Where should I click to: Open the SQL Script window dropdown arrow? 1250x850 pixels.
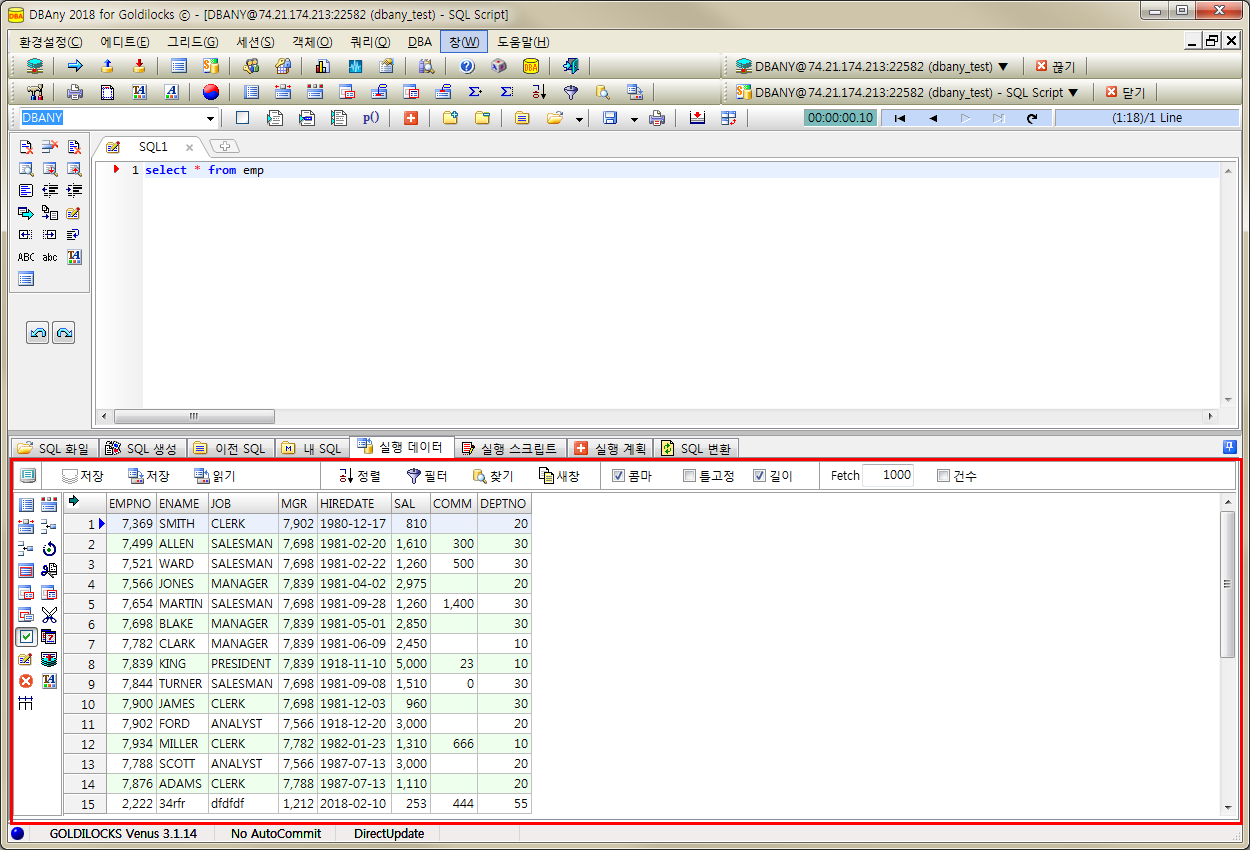[x=1073, y=92]
